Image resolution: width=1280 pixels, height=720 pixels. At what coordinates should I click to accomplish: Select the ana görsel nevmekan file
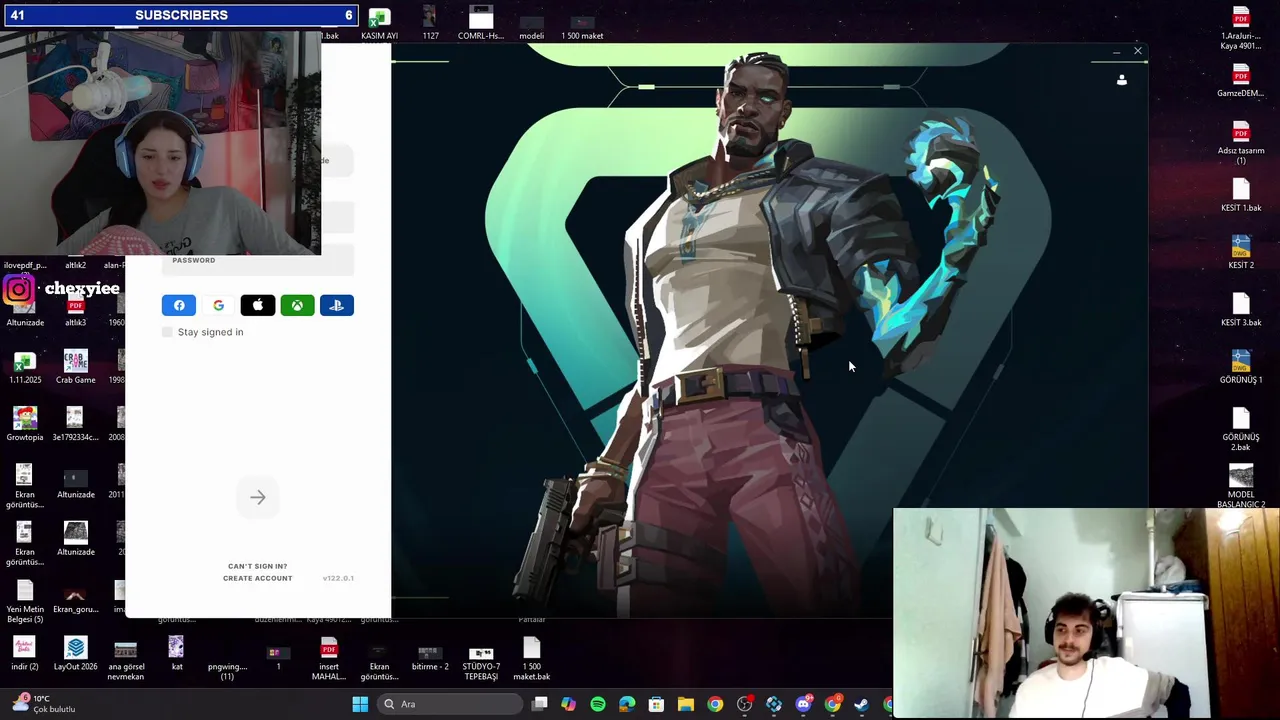pyautogui.click(x=126, y=659)
